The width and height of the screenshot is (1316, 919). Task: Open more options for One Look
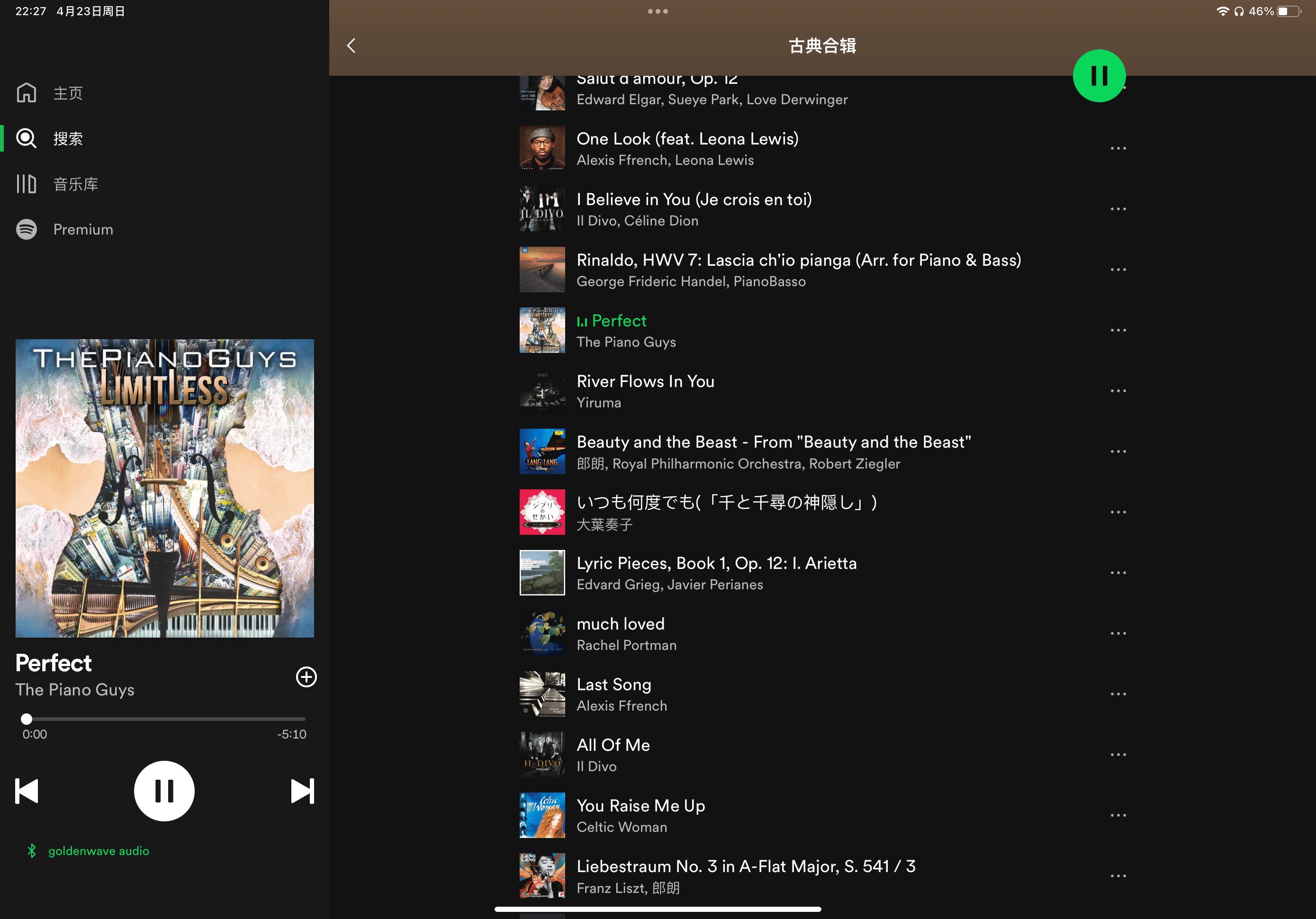(1118, 148)
